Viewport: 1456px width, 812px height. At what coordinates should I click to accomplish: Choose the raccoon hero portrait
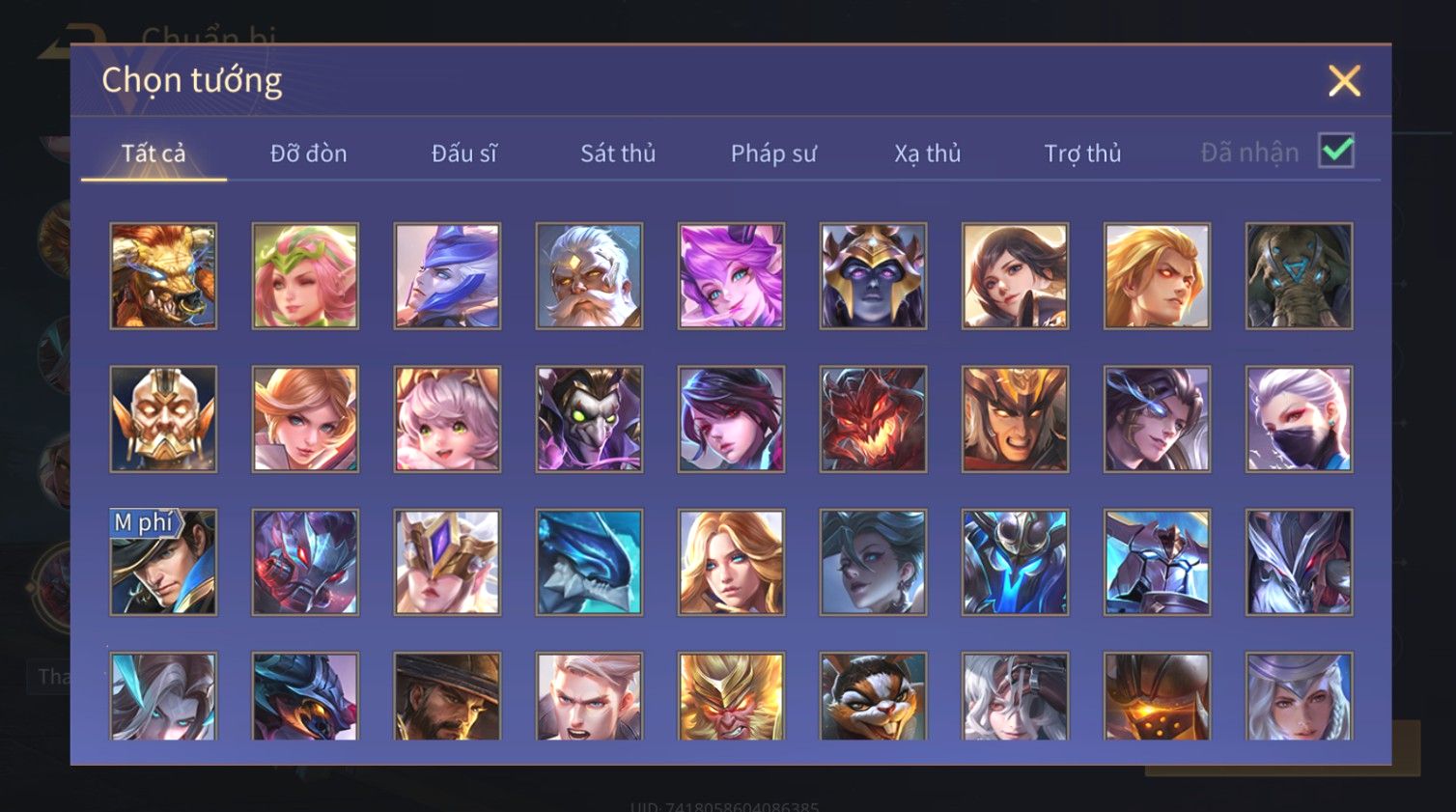pyautogui.click(x=873, y=696)
